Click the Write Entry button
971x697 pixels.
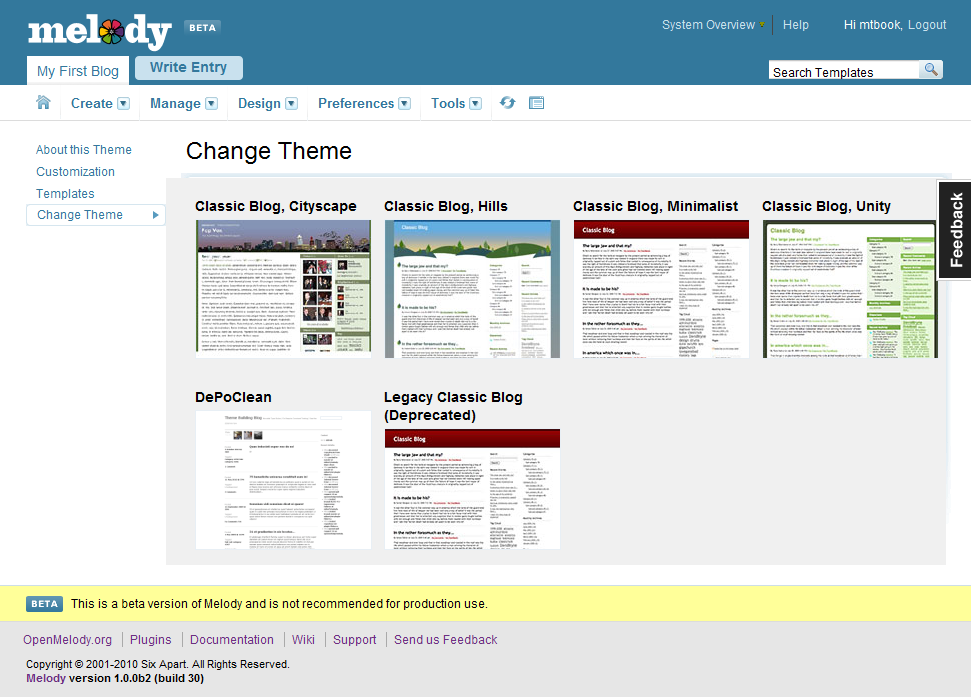pyautogui.click(x=188, y=68)
